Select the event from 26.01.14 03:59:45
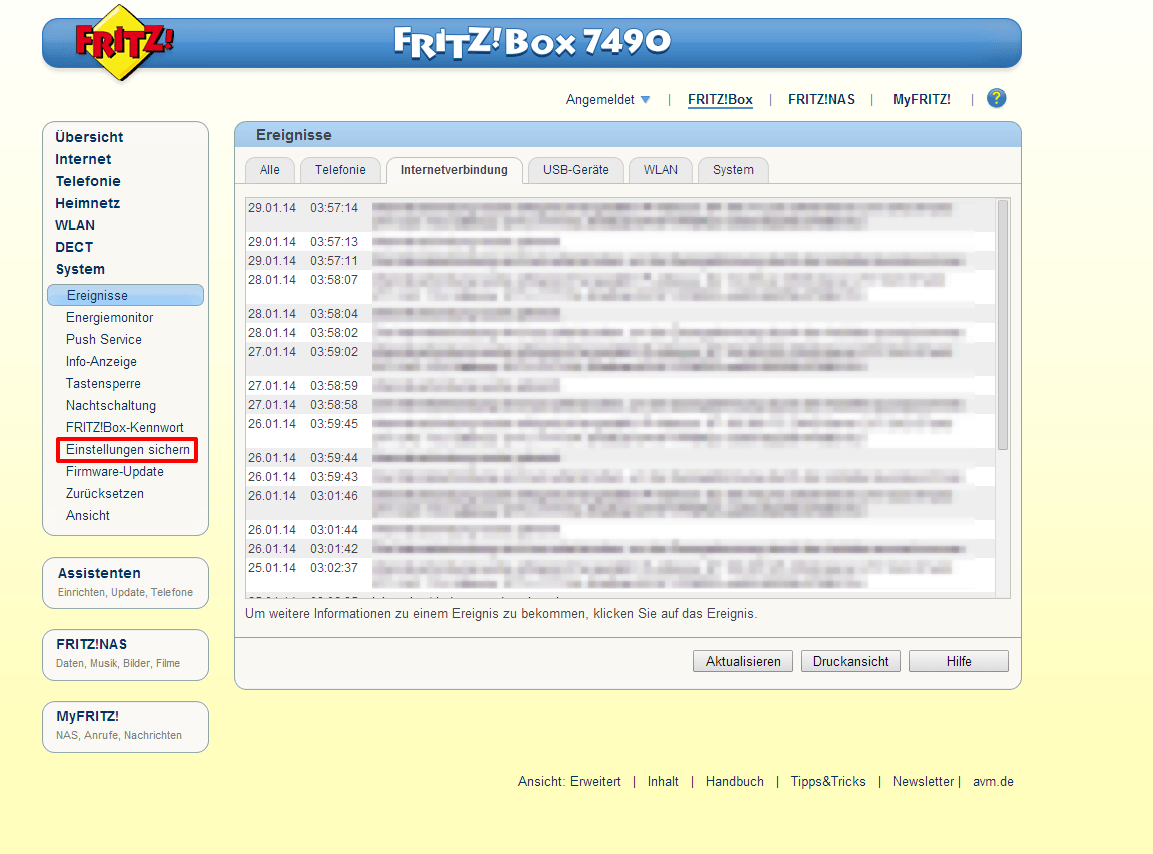Image resolution: width=1153 pixels, height=854 pixels. point(621,431)
